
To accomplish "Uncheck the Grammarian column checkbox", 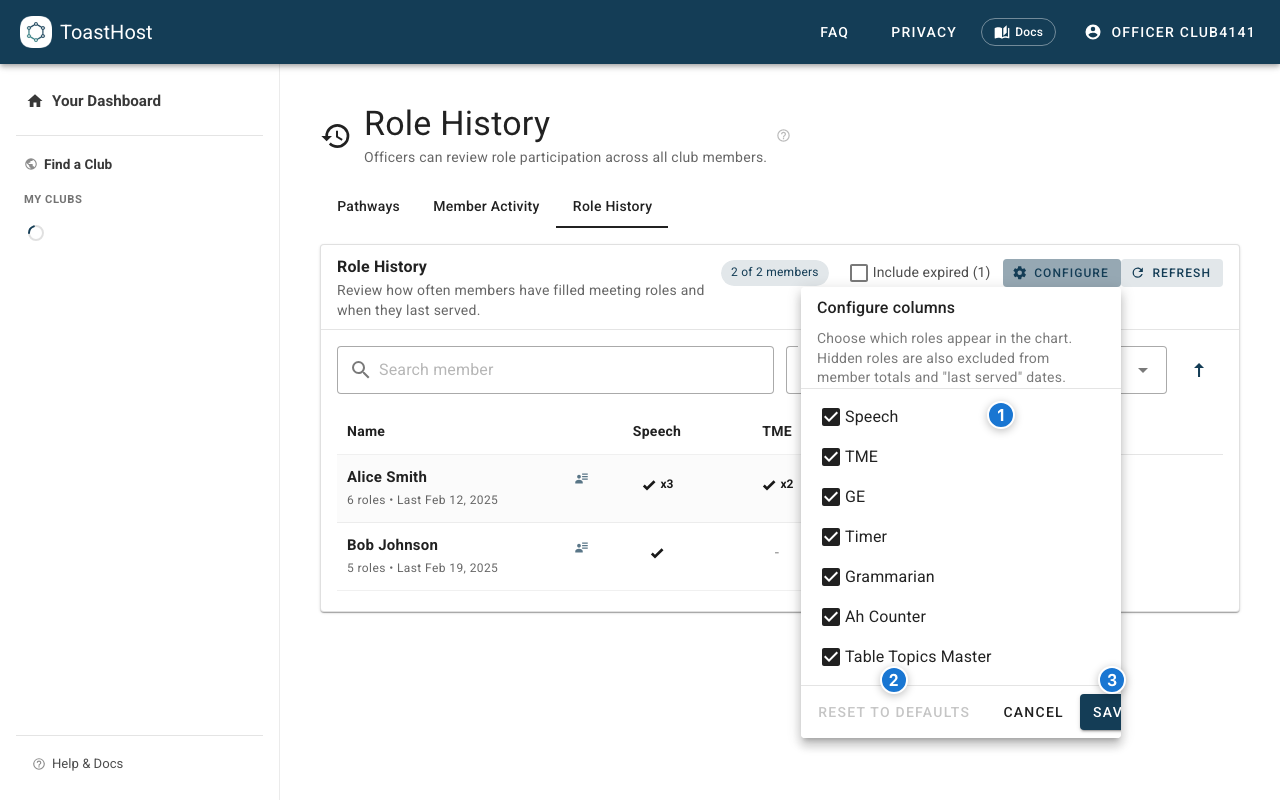I will pos(830,577).
